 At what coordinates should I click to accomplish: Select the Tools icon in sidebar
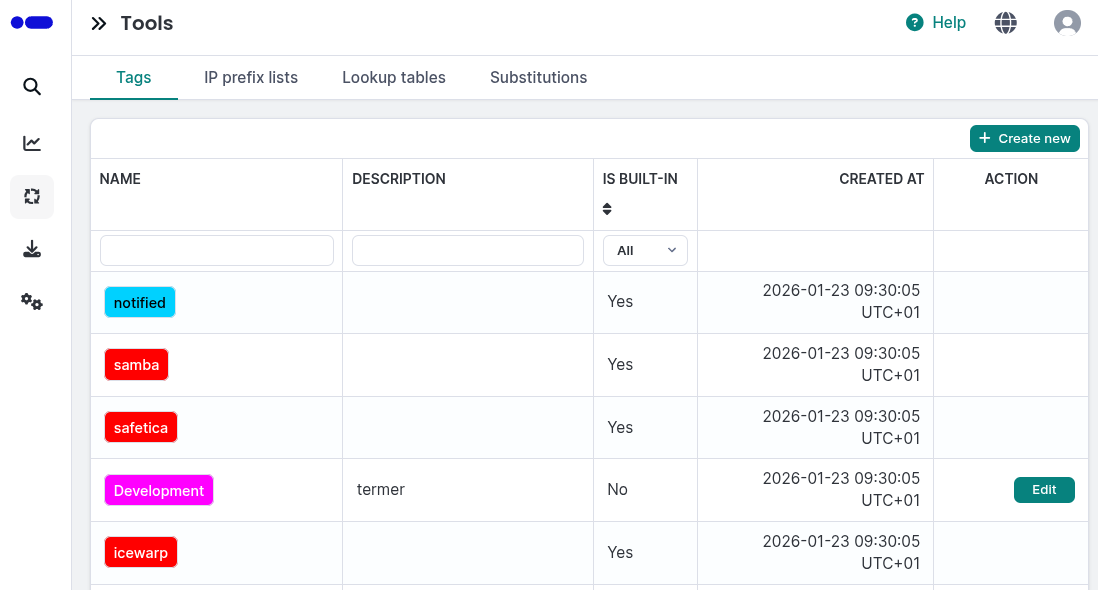[x=32, y=196]
